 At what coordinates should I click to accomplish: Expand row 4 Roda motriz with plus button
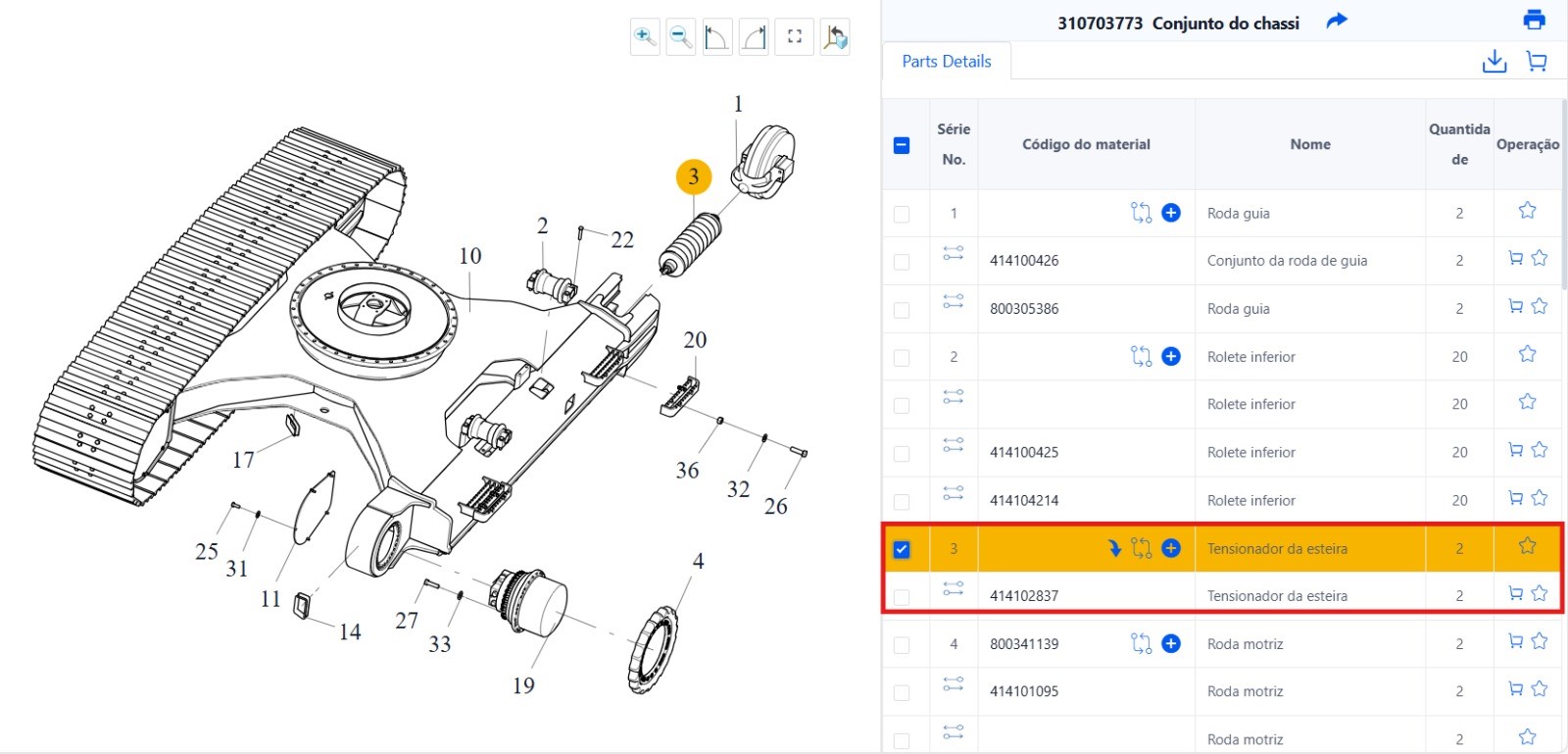[x=1171, y=644]
